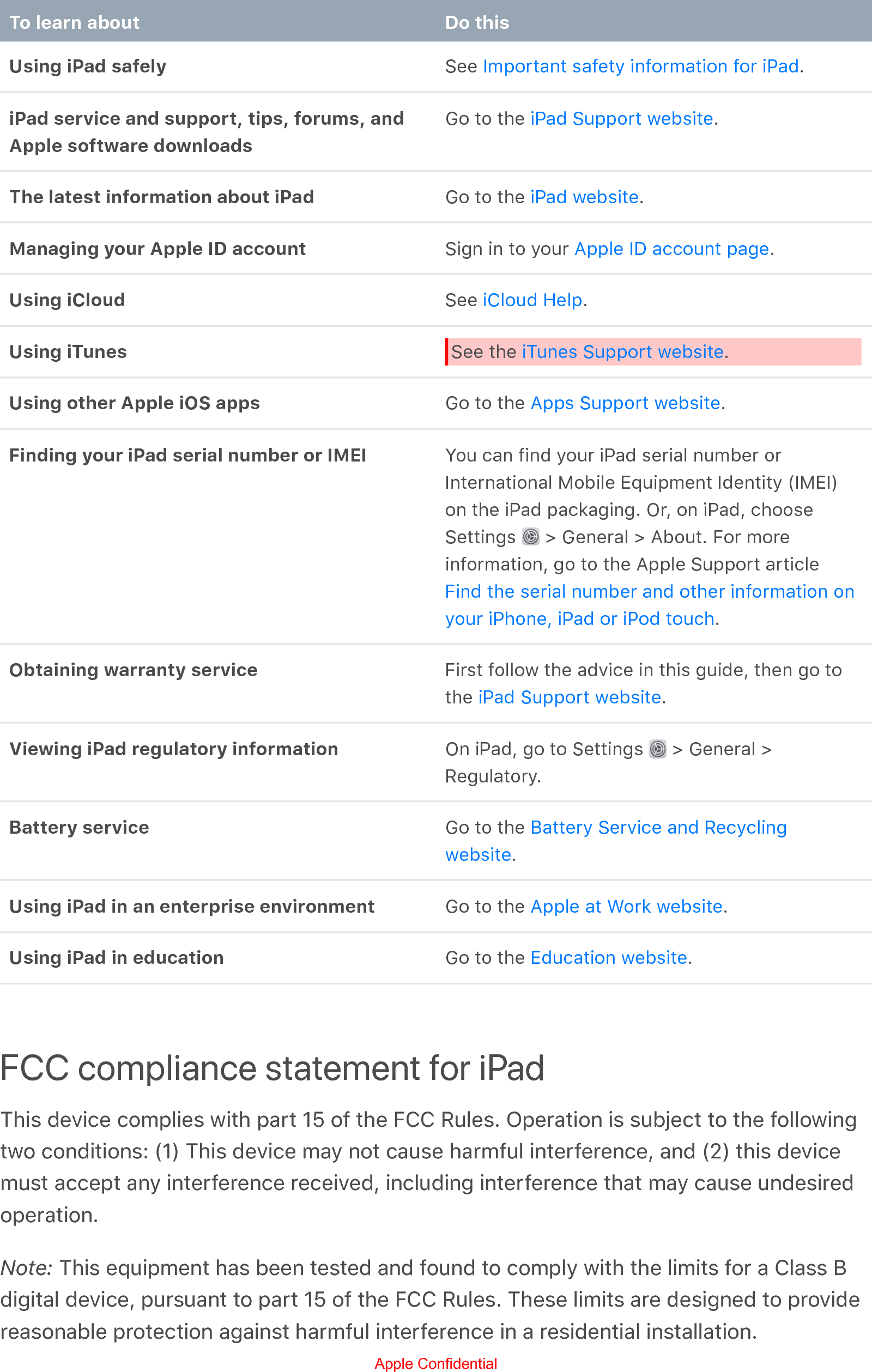872x1372 pixels.
Task: Open the iCloud Help link
Action: point(532,300)
